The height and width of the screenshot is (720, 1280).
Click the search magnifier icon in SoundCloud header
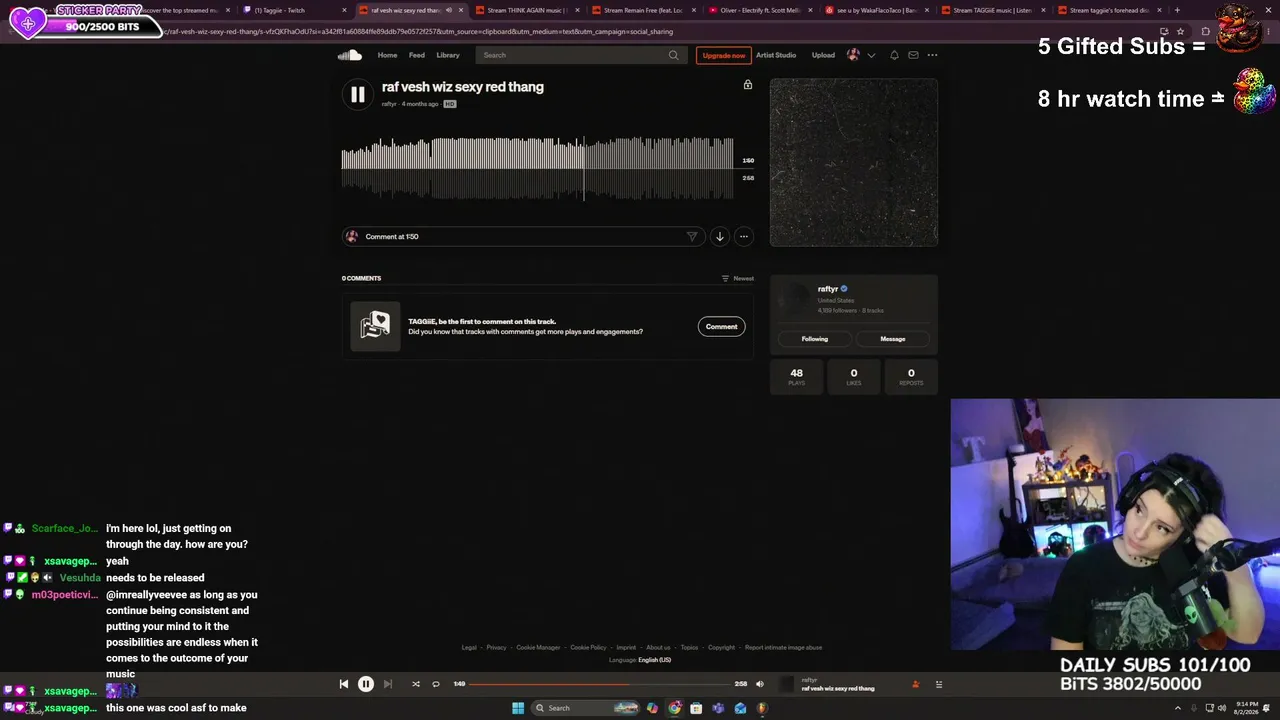(x=673, y=55)
